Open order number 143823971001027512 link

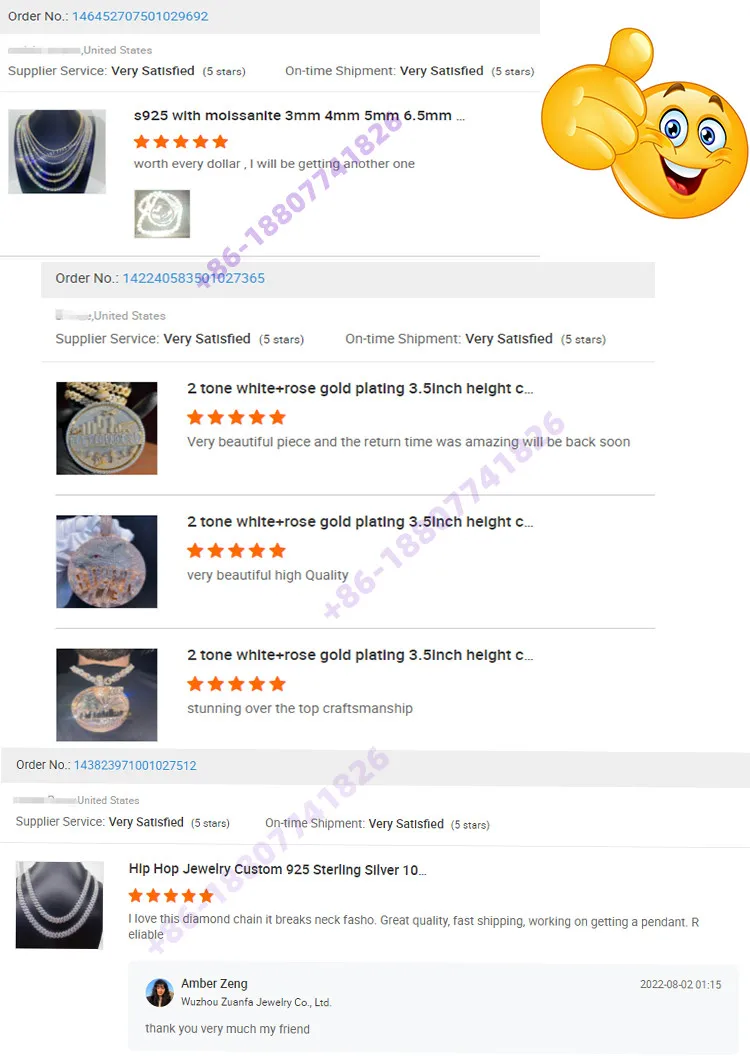click(x=135, y=765)
